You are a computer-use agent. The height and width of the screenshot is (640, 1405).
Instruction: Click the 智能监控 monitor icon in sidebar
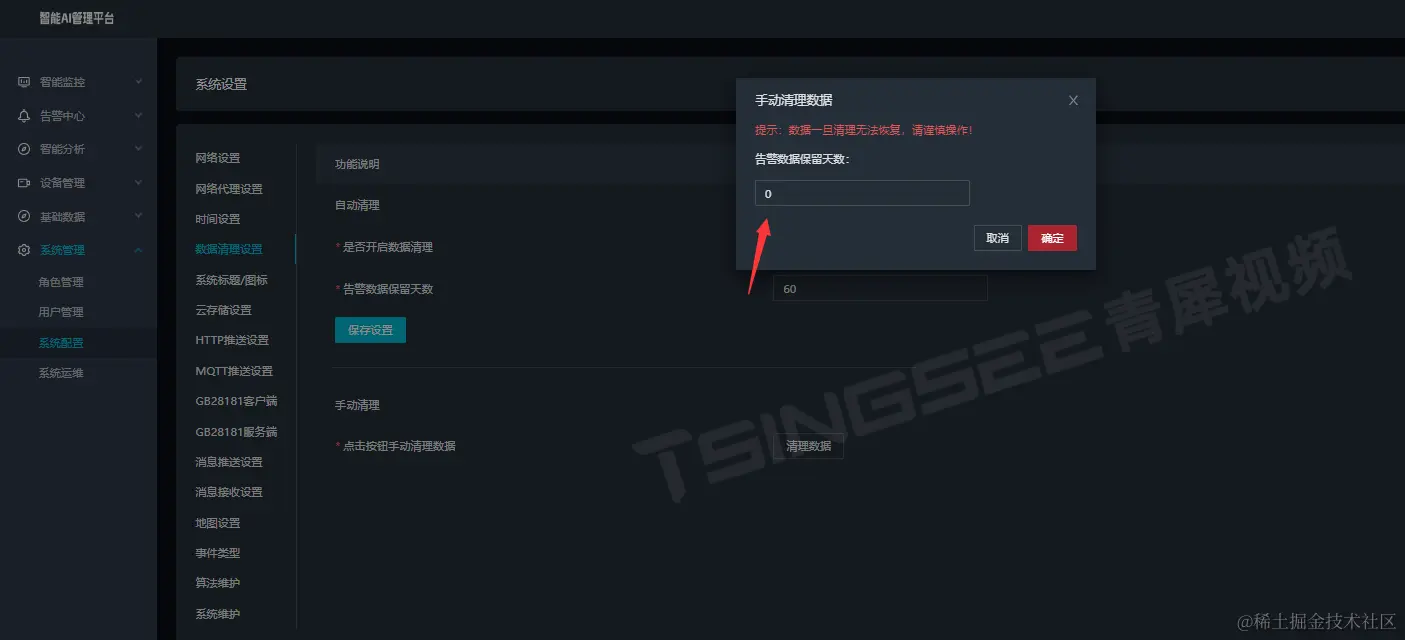pos(24,82)
